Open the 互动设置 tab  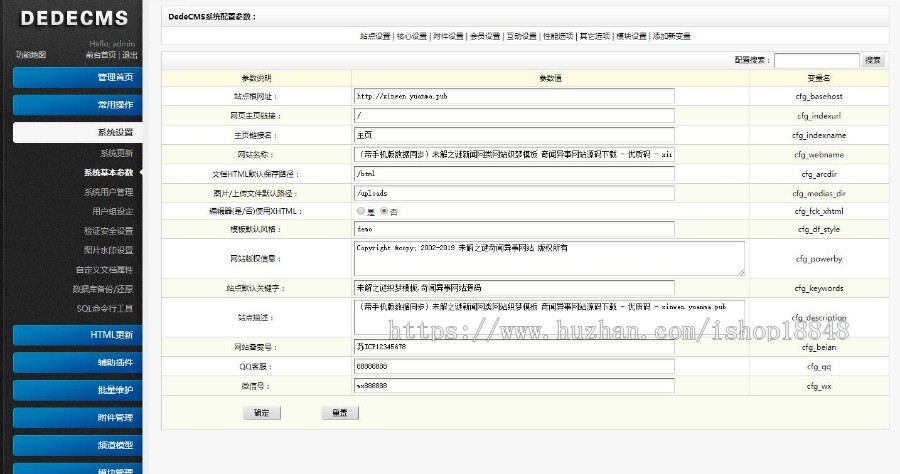(522, 36)
